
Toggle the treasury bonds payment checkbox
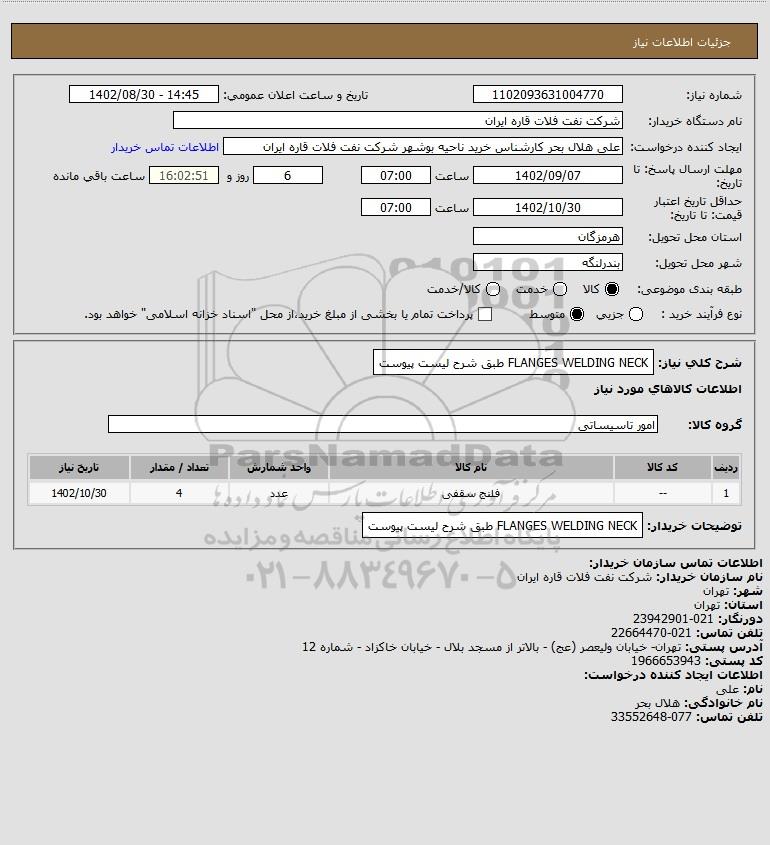point(485,314)
